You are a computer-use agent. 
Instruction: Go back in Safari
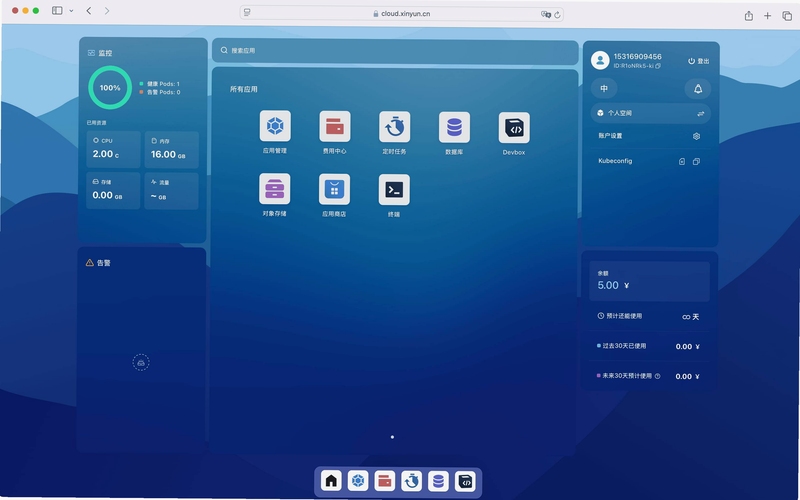[89, 11]
